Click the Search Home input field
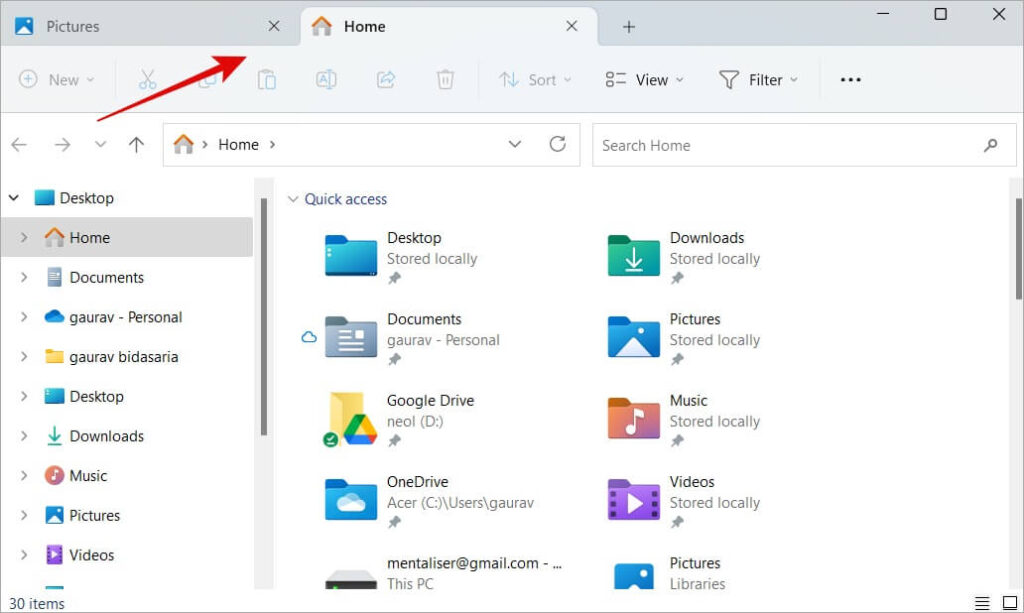Screen dimensions: 1024x613 (x=804, y=145)
